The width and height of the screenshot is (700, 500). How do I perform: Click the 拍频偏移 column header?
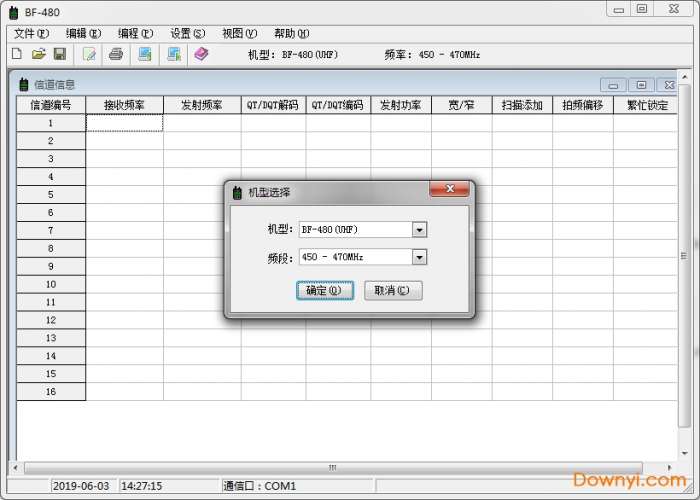pyautogui.click(x=583, y=105)
